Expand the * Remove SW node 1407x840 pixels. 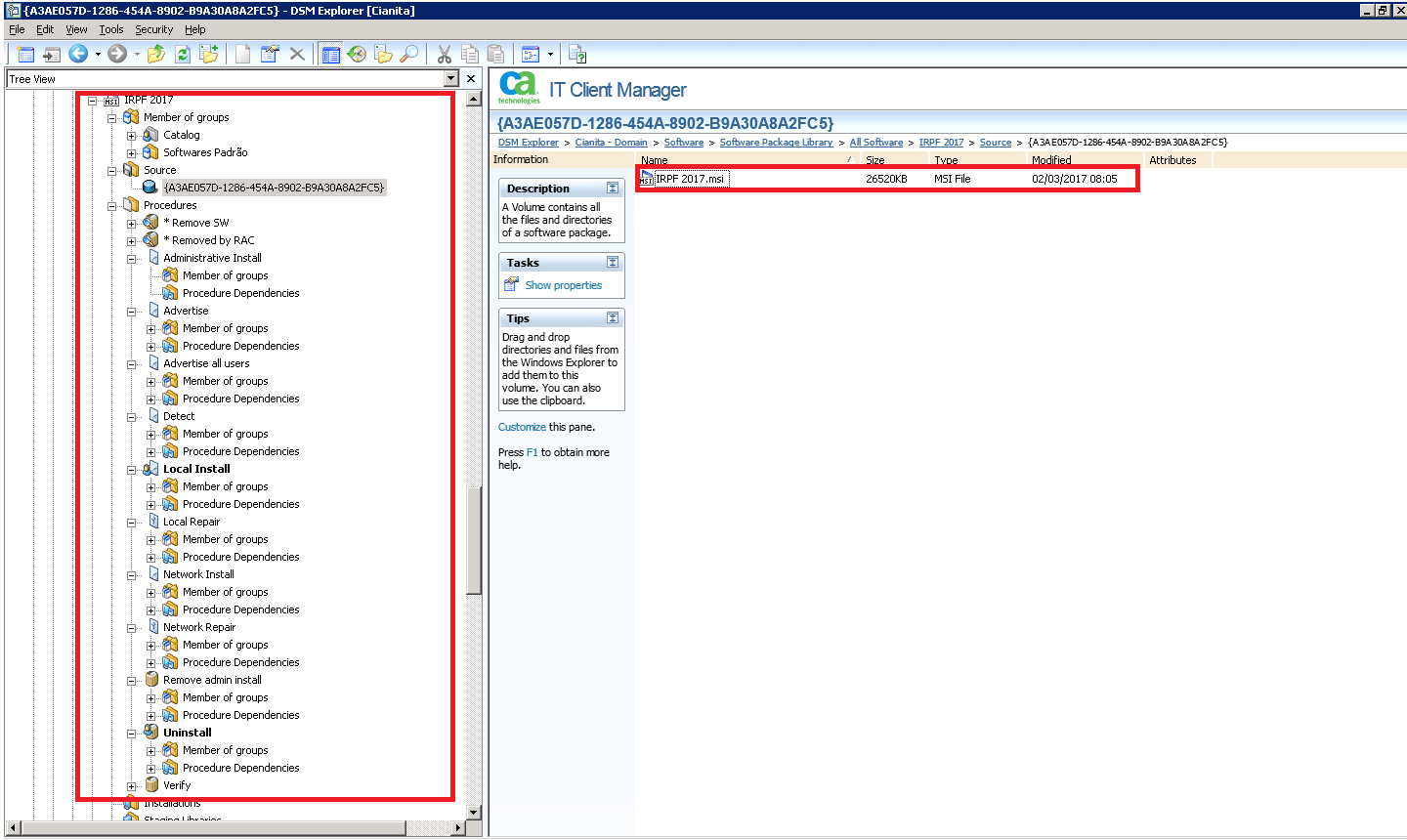pyautogui.click(x=132, y=223)
